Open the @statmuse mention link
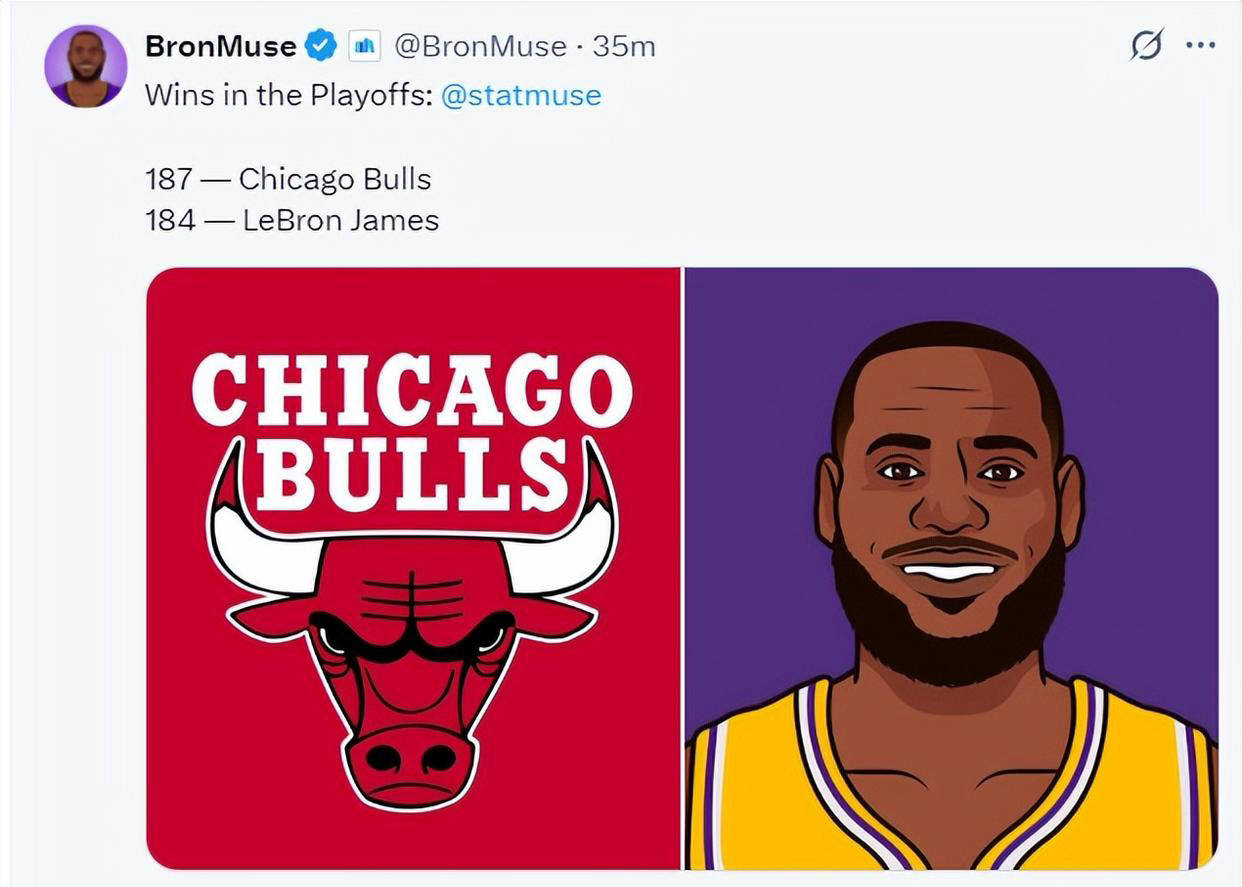Viewport: 1242px width, 887px height. 521,95
